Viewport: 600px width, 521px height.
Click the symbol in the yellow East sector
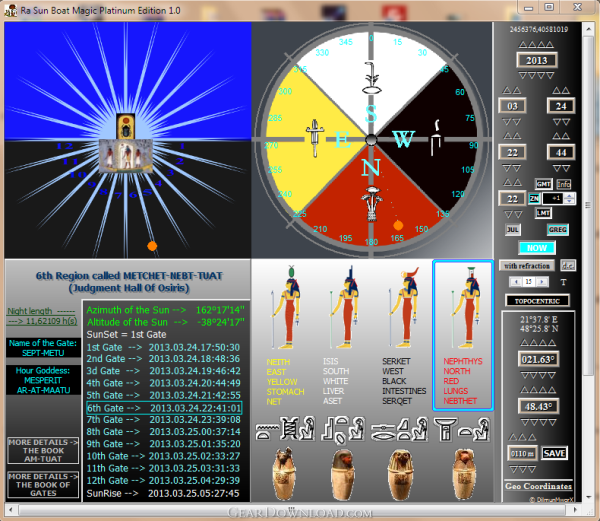[x=315, y=138]
